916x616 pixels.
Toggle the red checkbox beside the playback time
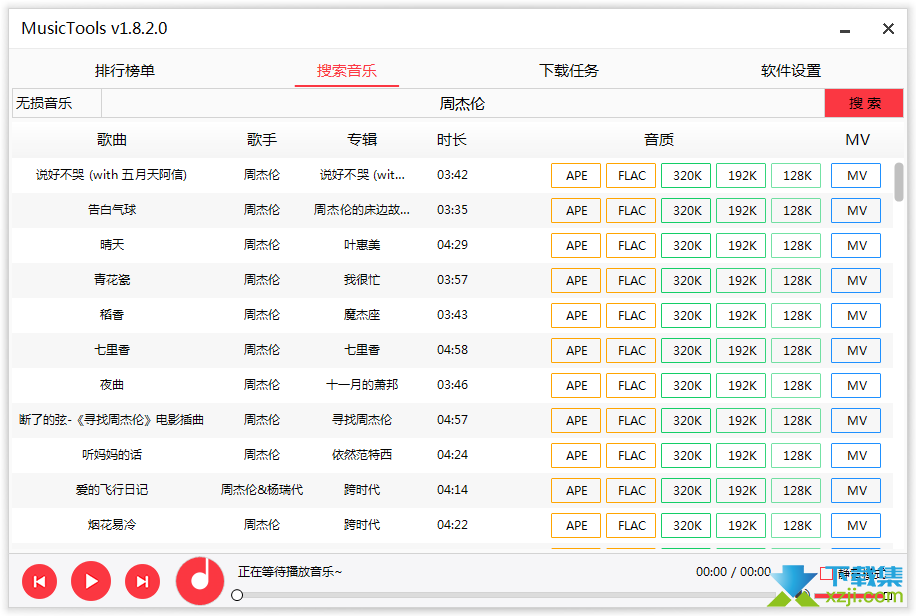coord(826,574)
